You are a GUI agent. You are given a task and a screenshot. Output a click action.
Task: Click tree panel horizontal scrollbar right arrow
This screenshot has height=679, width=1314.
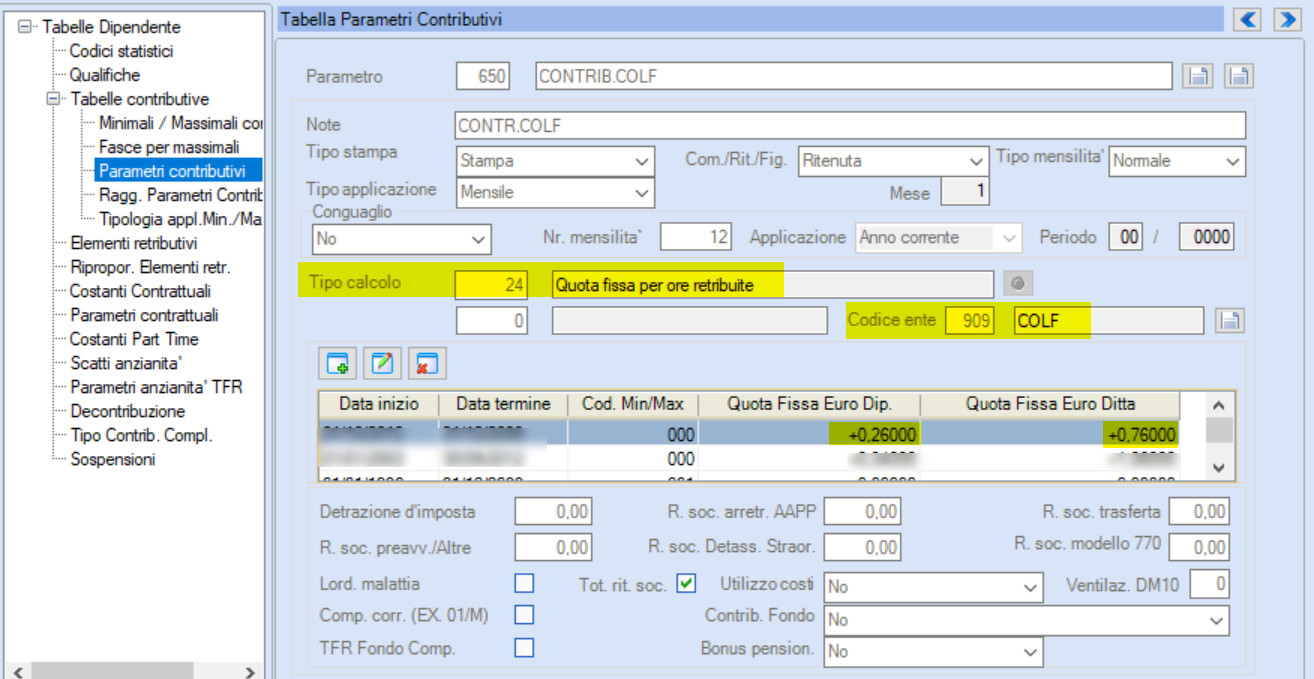tap(252, 672)
